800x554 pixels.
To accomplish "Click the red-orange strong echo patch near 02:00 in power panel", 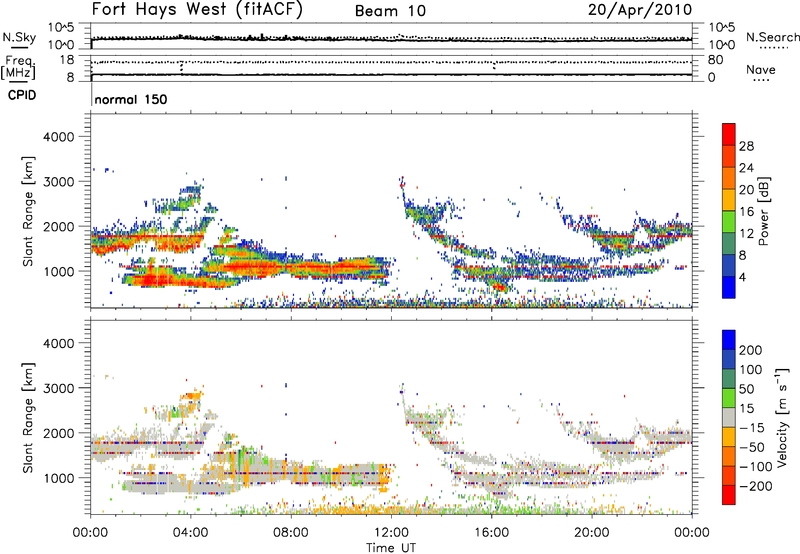I will click(151, 280).
